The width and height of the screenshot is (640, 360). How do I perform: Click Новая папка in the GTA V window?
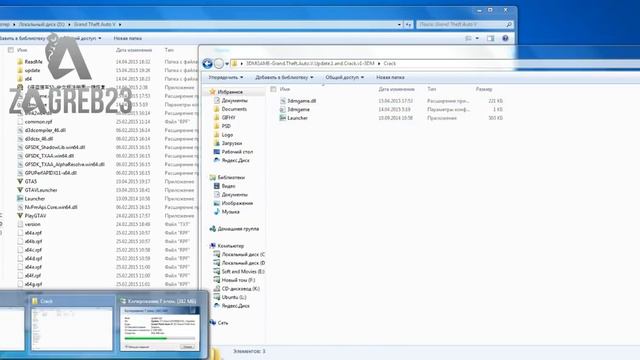click(x=128, y=38)
